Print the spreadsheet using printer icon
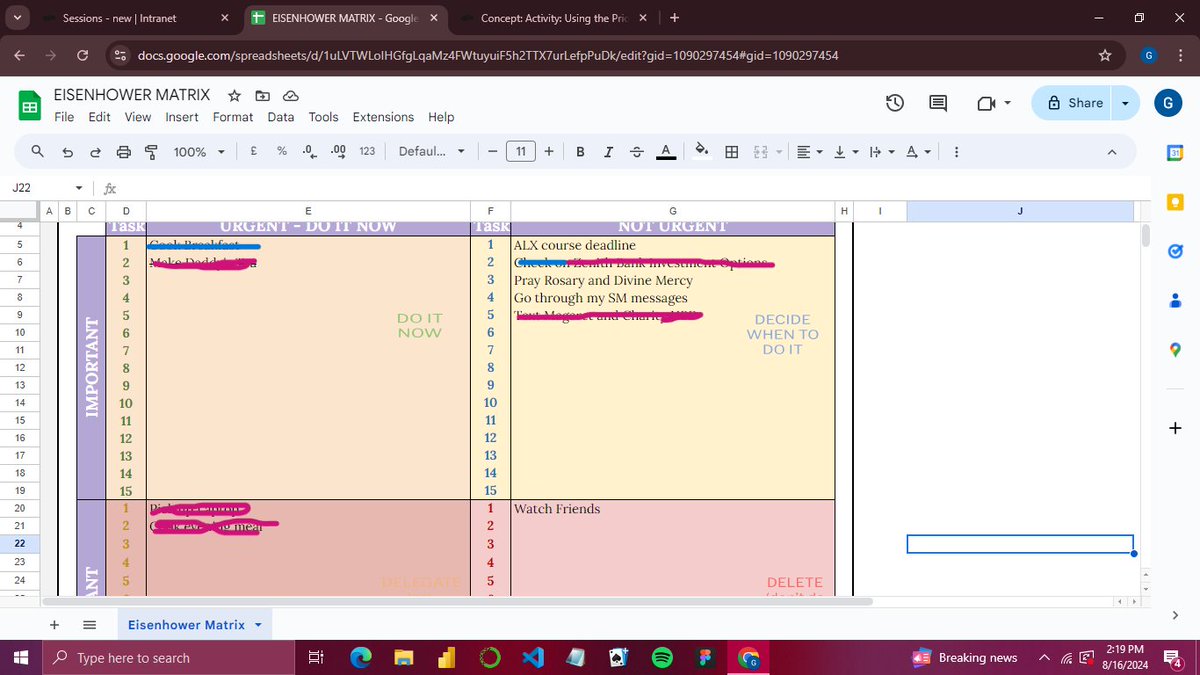This screenshot has width=1200, height=675. click(123, 152)
